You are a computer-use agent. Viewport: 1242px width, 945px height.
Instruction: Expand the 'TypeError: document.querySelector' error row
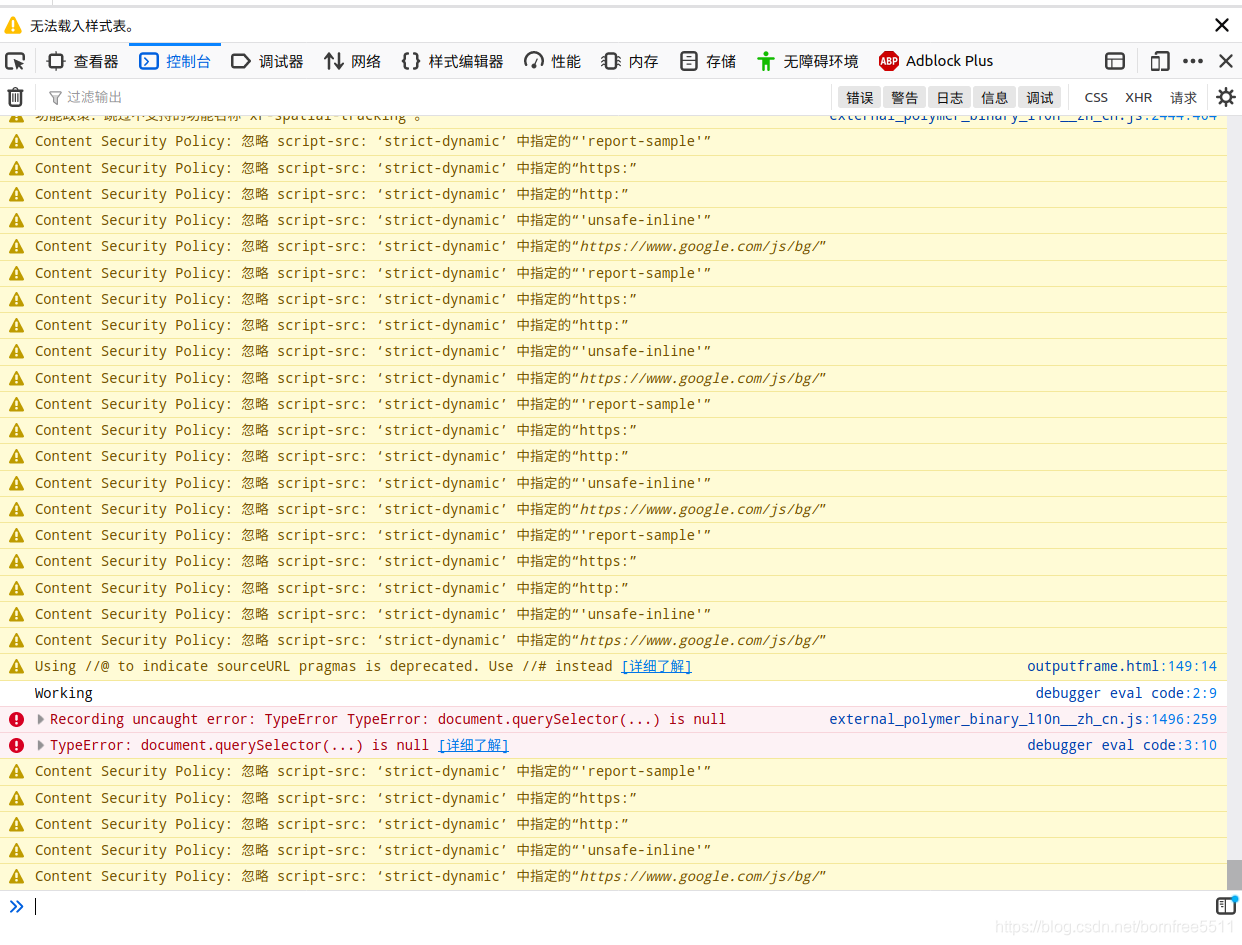[41, 745]
